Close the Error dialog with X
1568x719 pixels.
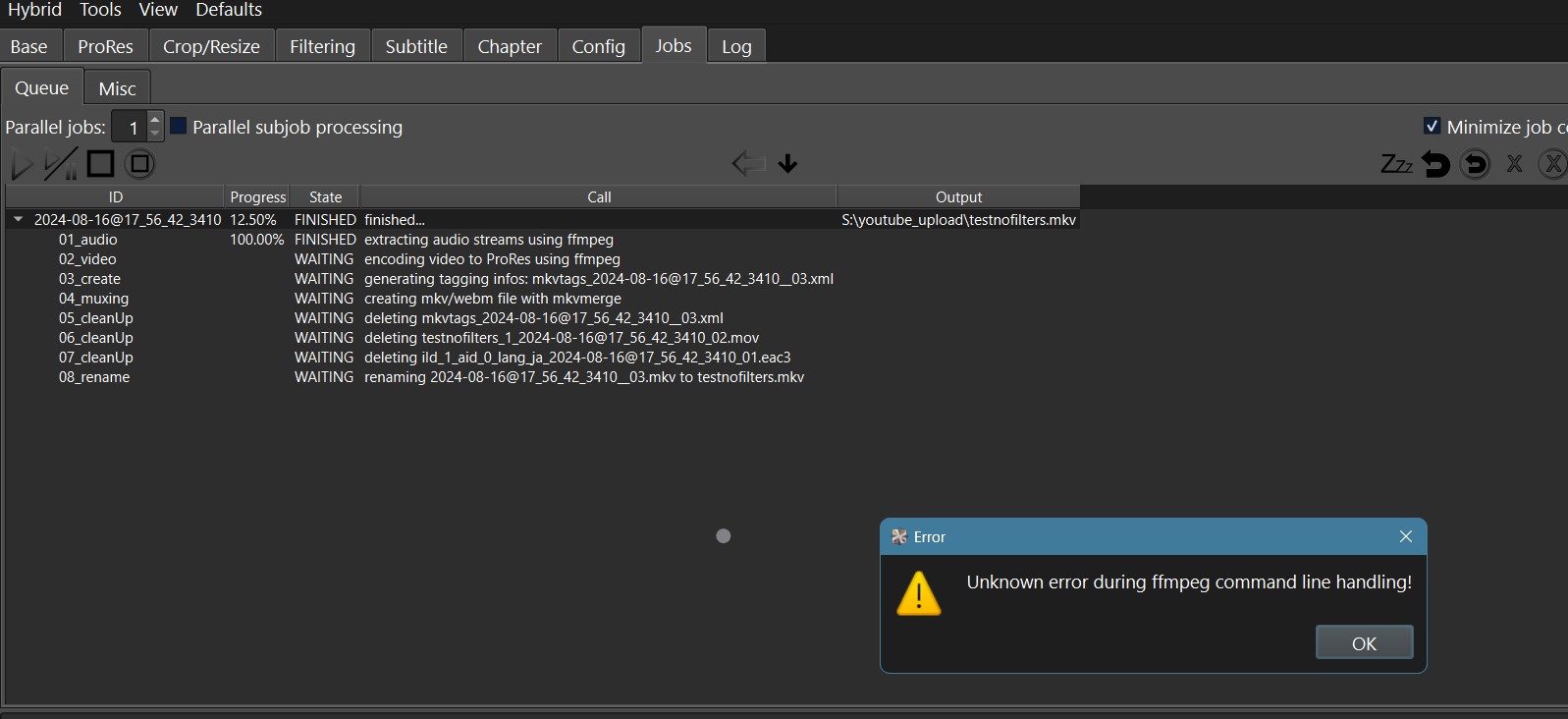pyautogui.click(x=1405, y=536)
